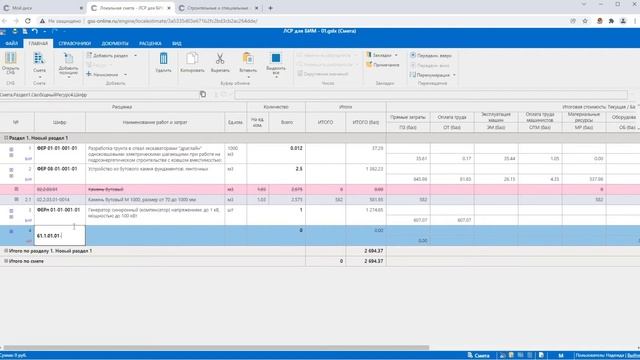Open browser extensions puzzle icon
The width and height of the screenshot is (640, 360).
(x=611, y=21)
